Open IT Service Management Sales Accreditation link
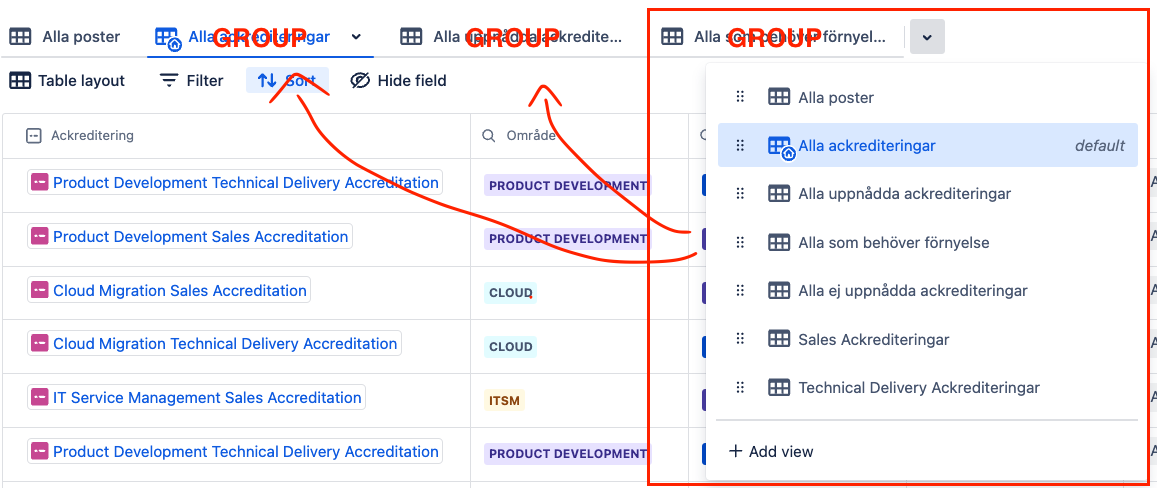 coord(207,398)
